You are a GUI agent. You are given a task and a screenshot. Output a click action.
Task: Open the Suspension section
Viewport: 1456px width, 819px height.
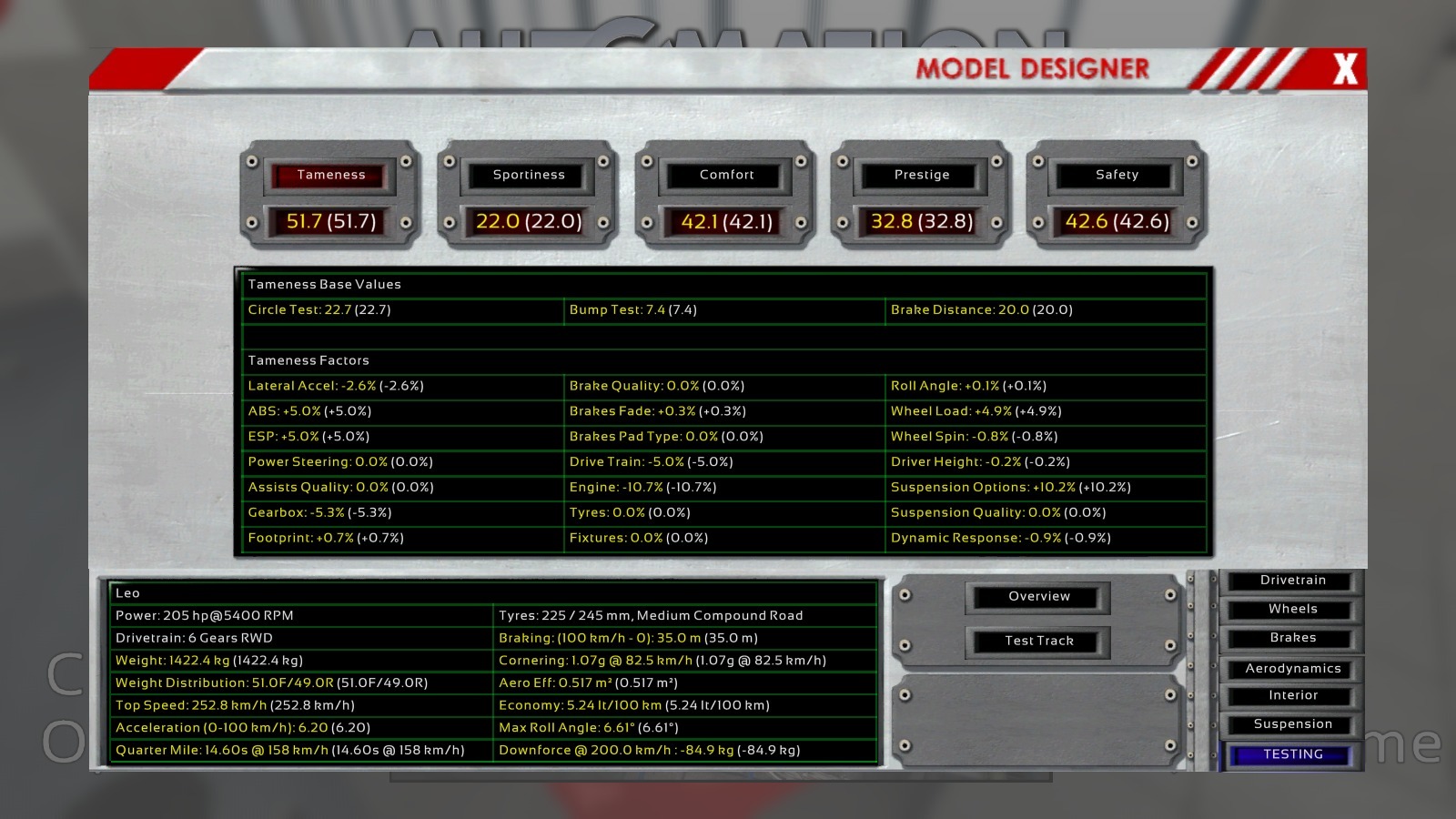point(1292,724)
